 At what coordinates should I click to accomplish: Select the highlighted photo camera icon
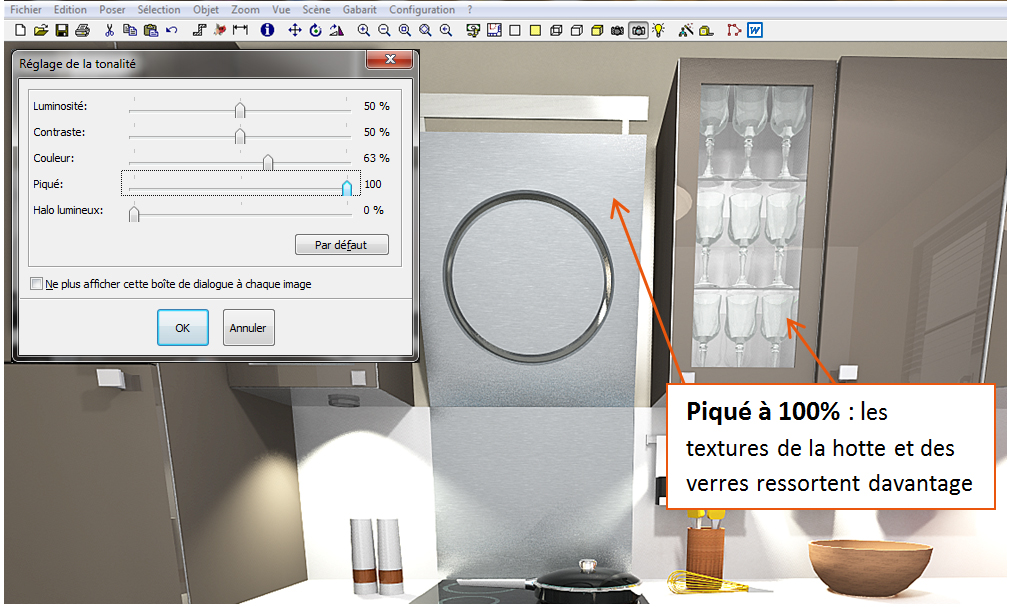[x=638, y=30]
